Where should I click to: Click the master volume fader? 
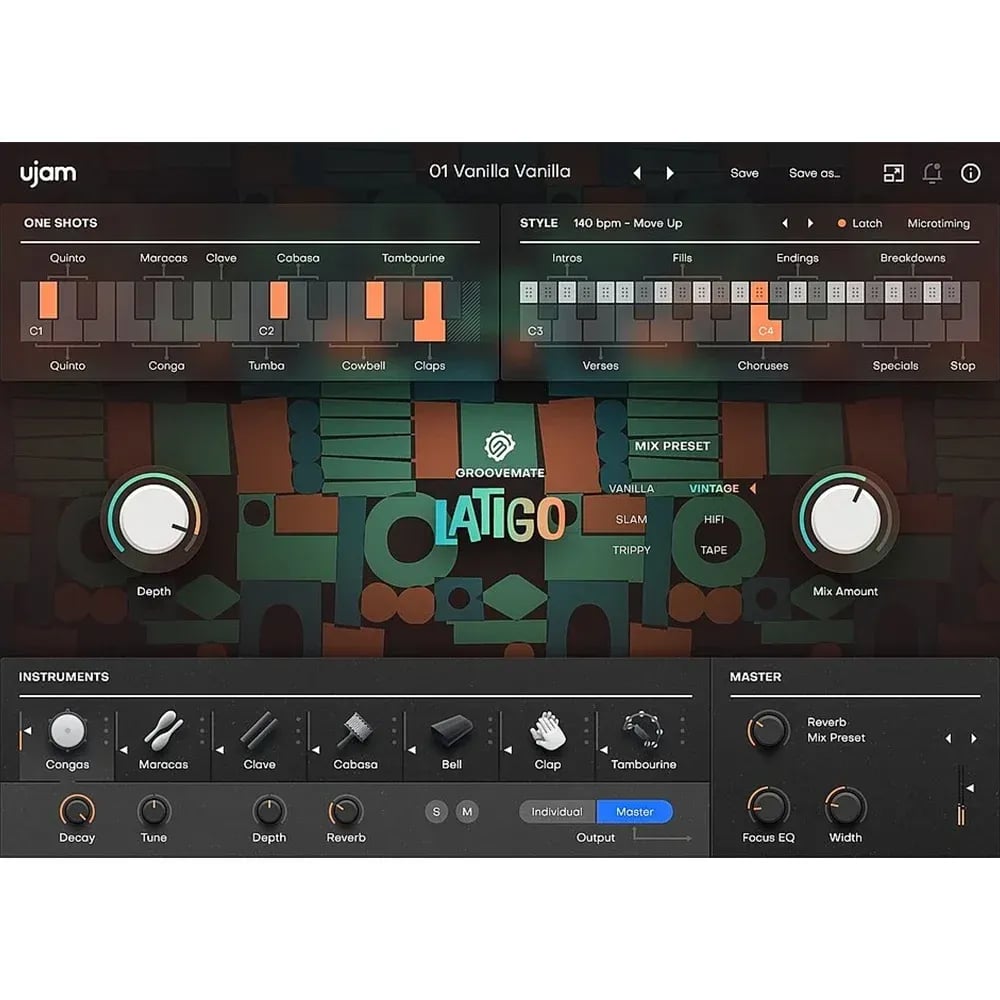[961, 796]
